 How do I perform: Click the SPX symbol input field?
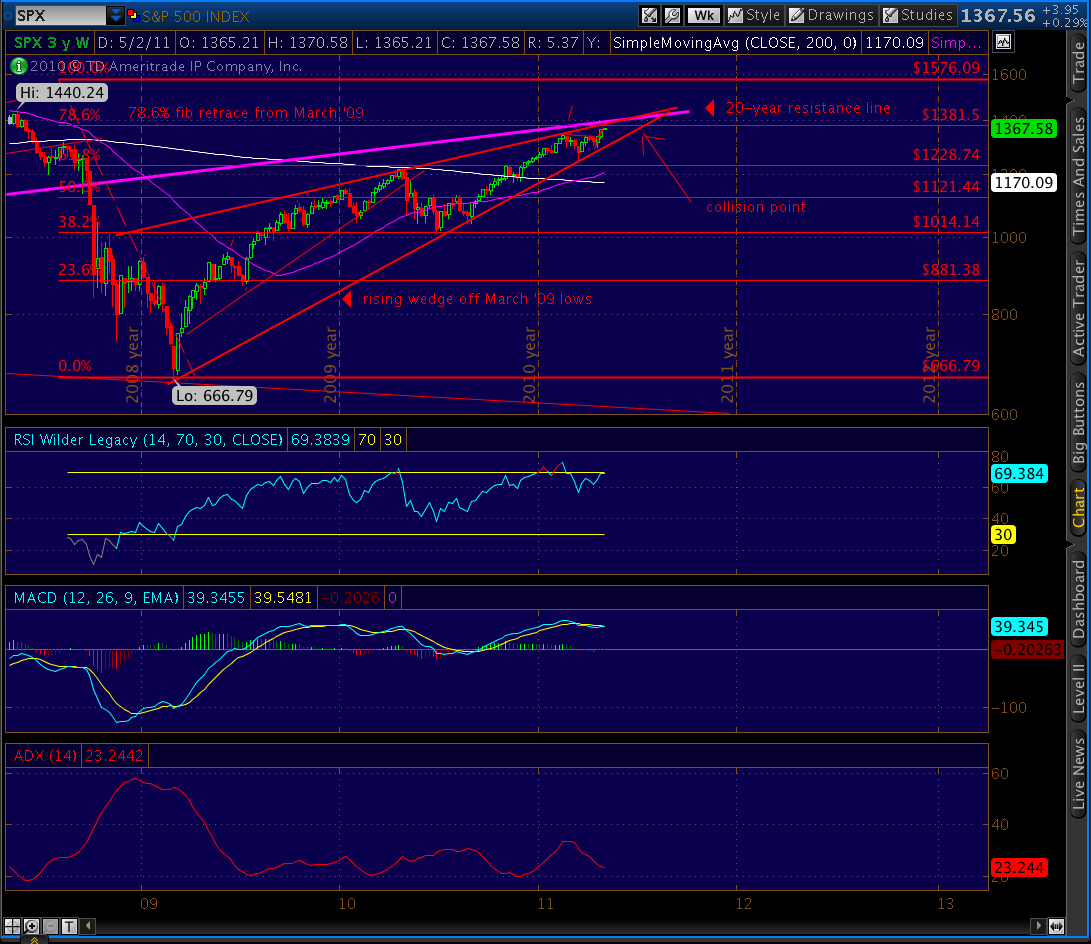60,15
